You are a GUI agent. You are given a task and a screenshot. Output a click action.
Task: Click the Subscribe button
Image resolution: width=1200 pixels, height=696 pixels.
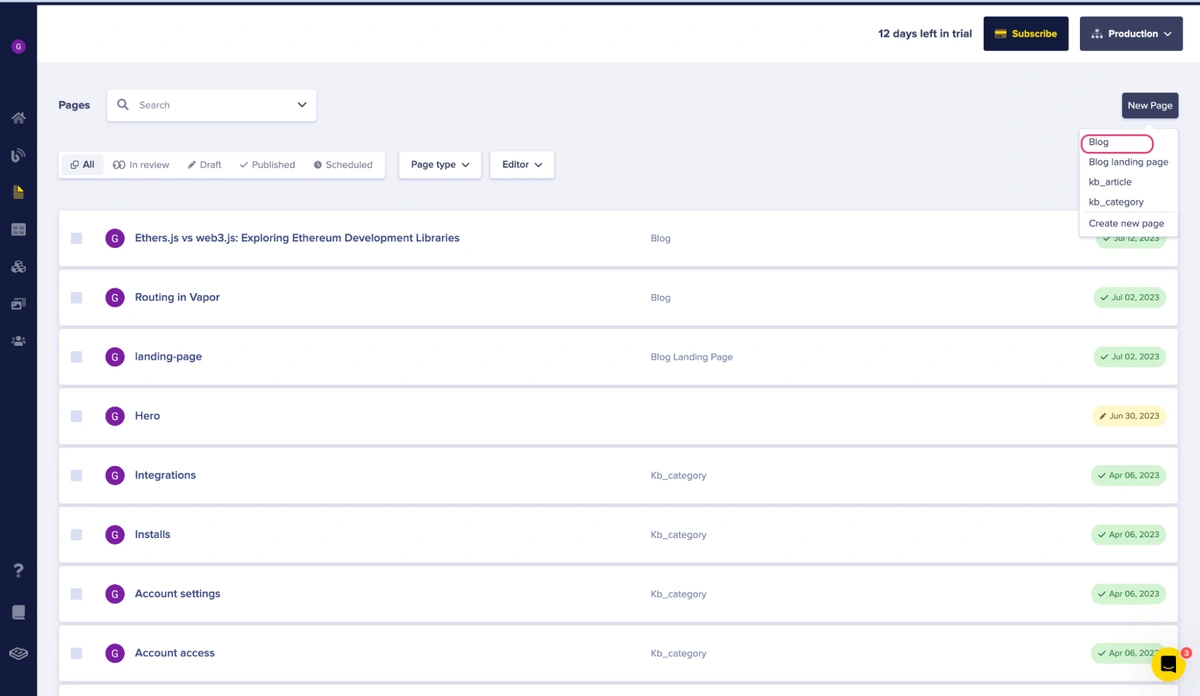(1025, 34)
